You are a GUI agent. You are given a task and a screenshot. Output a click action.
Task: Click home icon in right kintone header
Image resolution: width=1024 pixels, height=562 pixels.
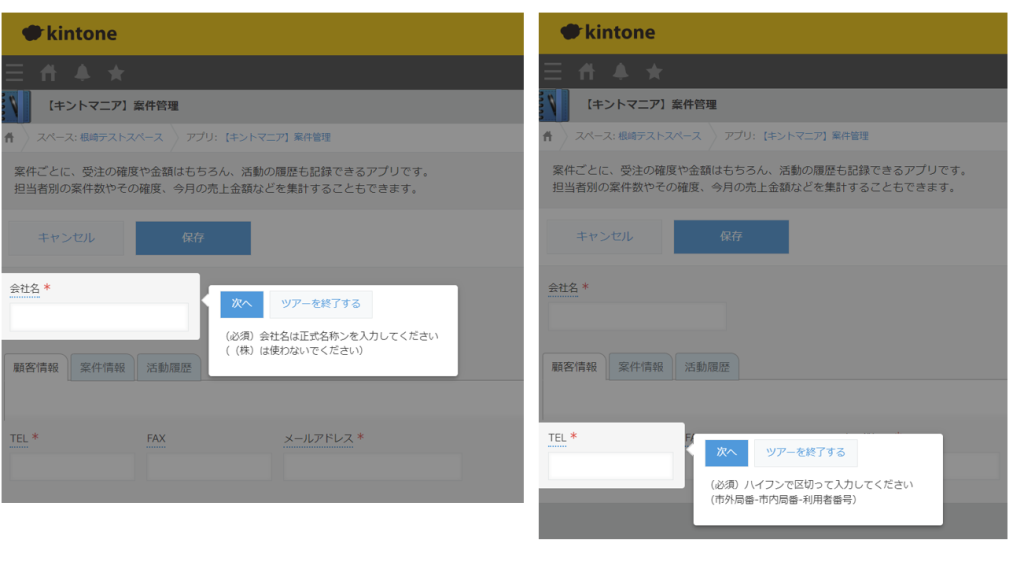tap(586, 71)
